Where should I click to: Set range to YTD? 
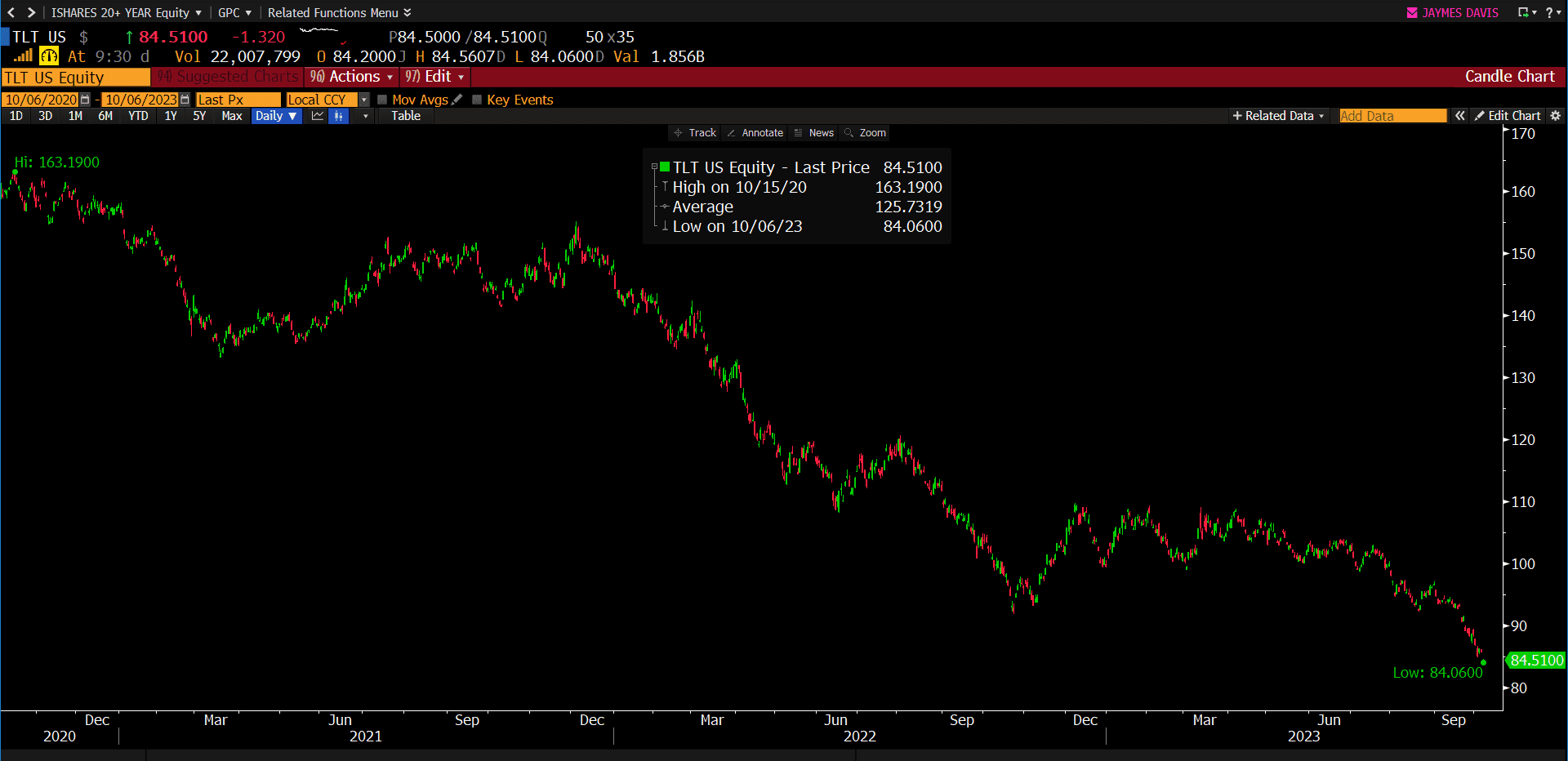pyautogui.click(x=138, y=116)
